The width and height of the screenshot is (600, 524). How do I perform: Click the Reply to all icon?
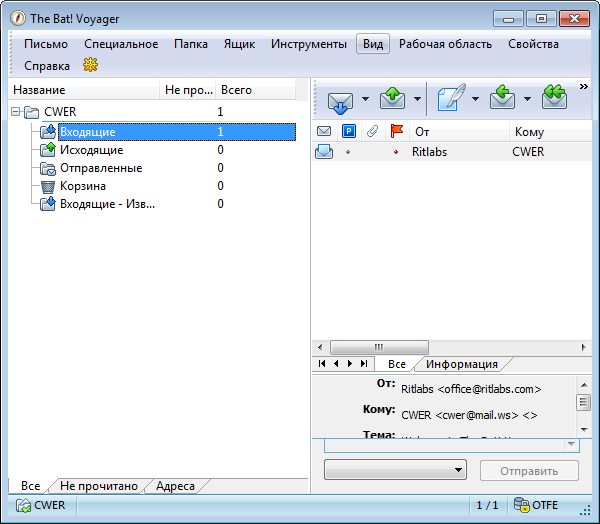554,99
